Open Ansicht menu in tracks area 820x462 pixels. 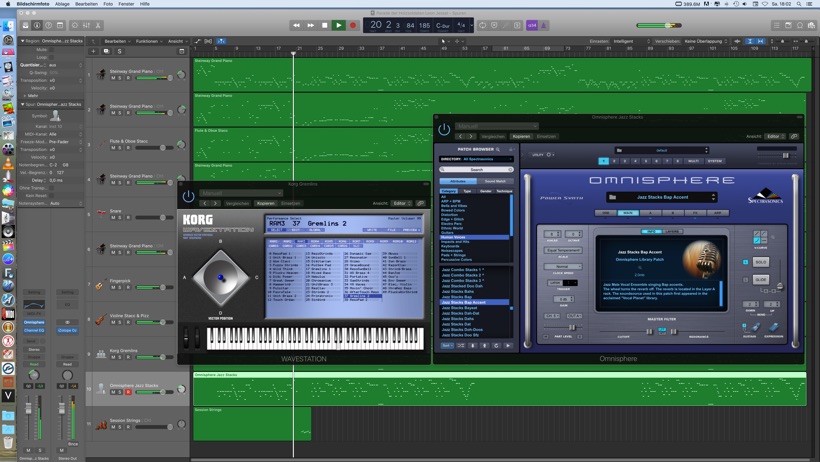click(176, 41)
